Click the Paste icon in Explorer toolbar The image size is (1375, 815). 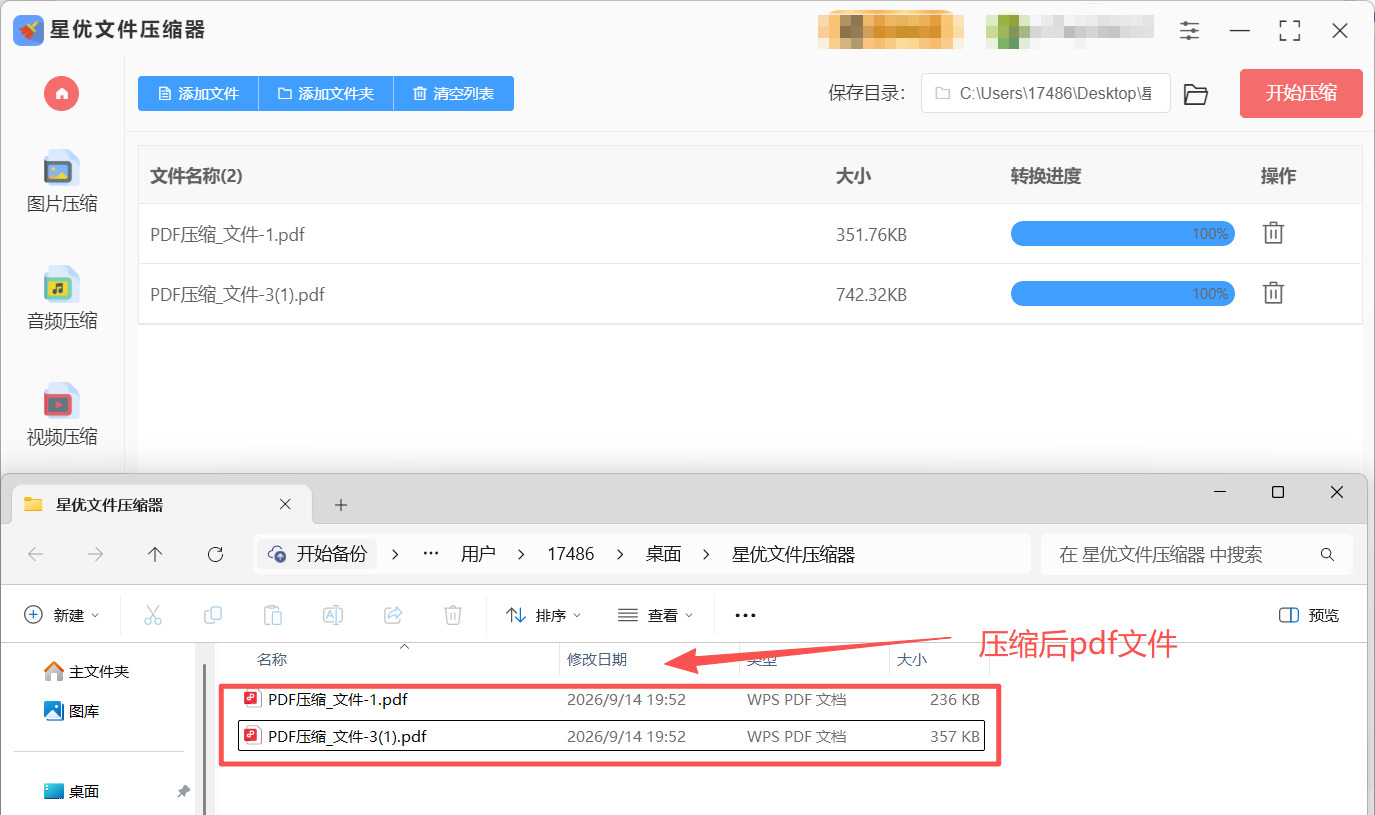[273, 615]
